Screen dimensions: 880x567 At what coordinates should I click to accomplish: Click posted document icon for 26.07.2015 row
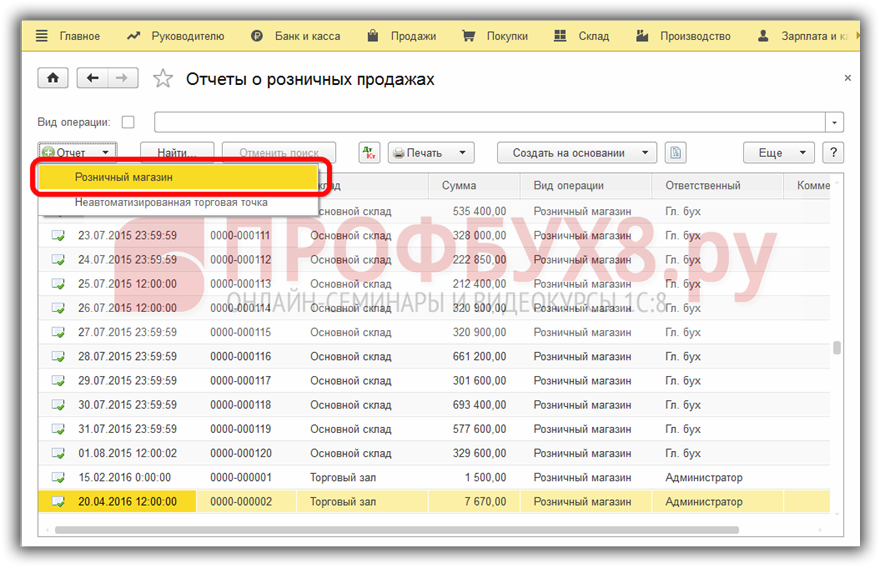coord(58,308)
